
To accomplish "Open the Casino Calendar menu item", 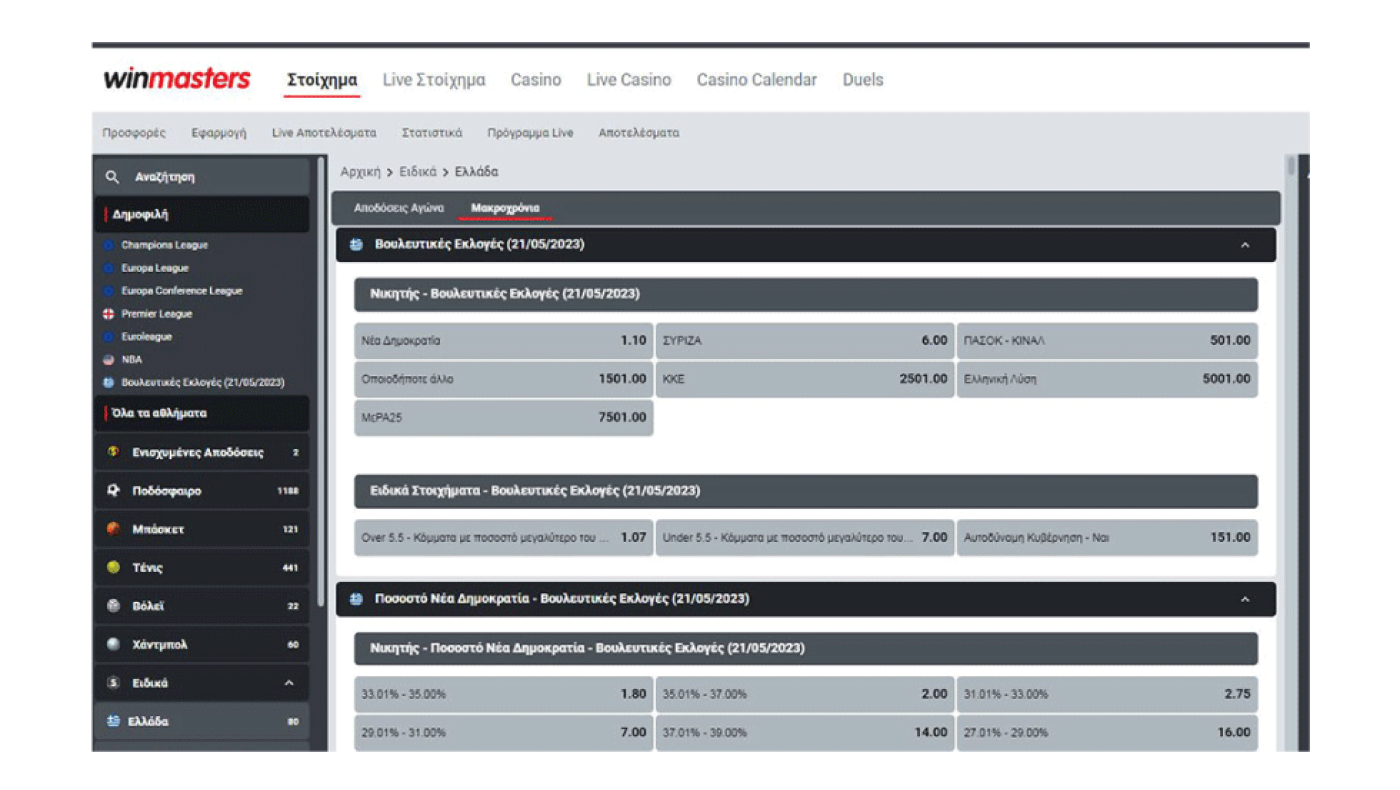I will (x=756, y=80).
